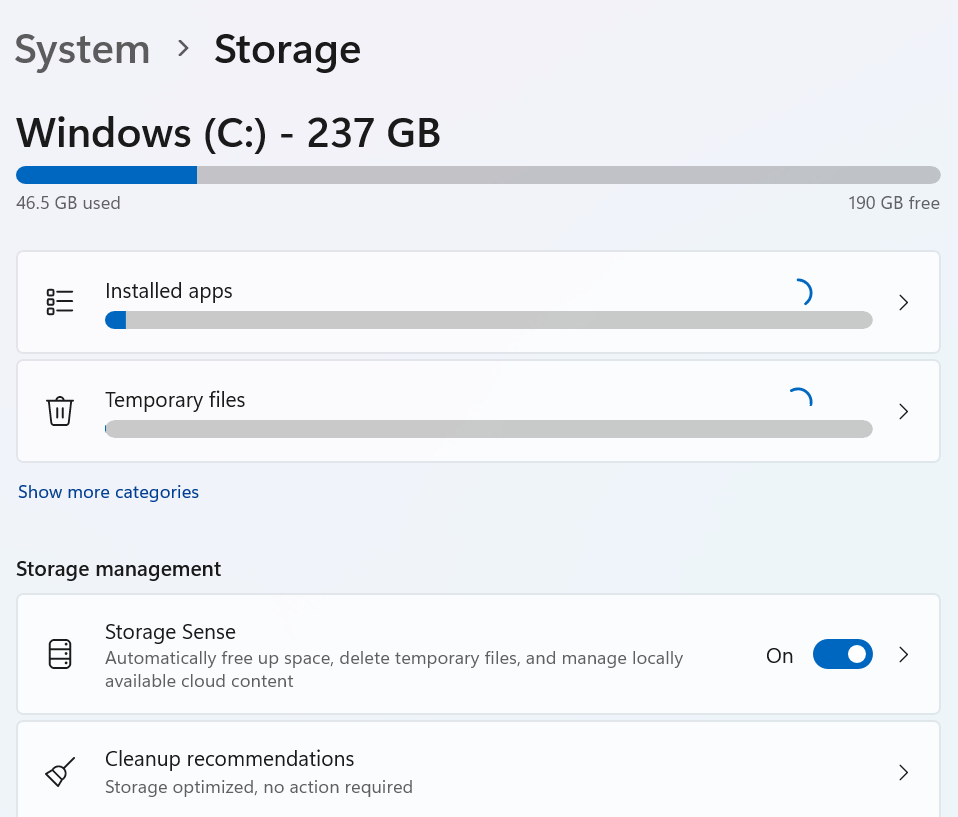Go back to the System breadcrumb

pyautogui.click(x=82, y=49)
